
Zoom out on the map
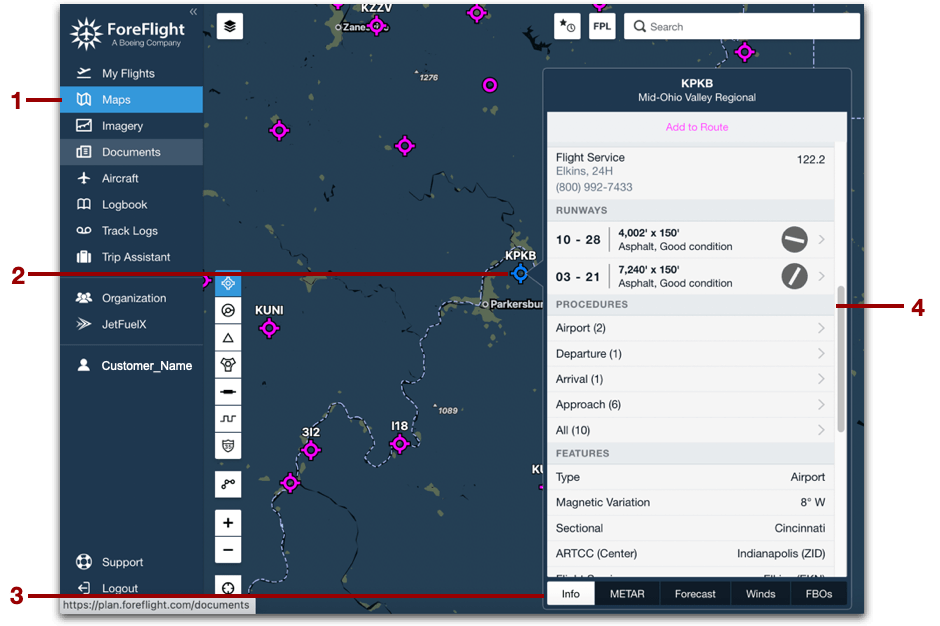pyautogui.click(x=228, y=550)
